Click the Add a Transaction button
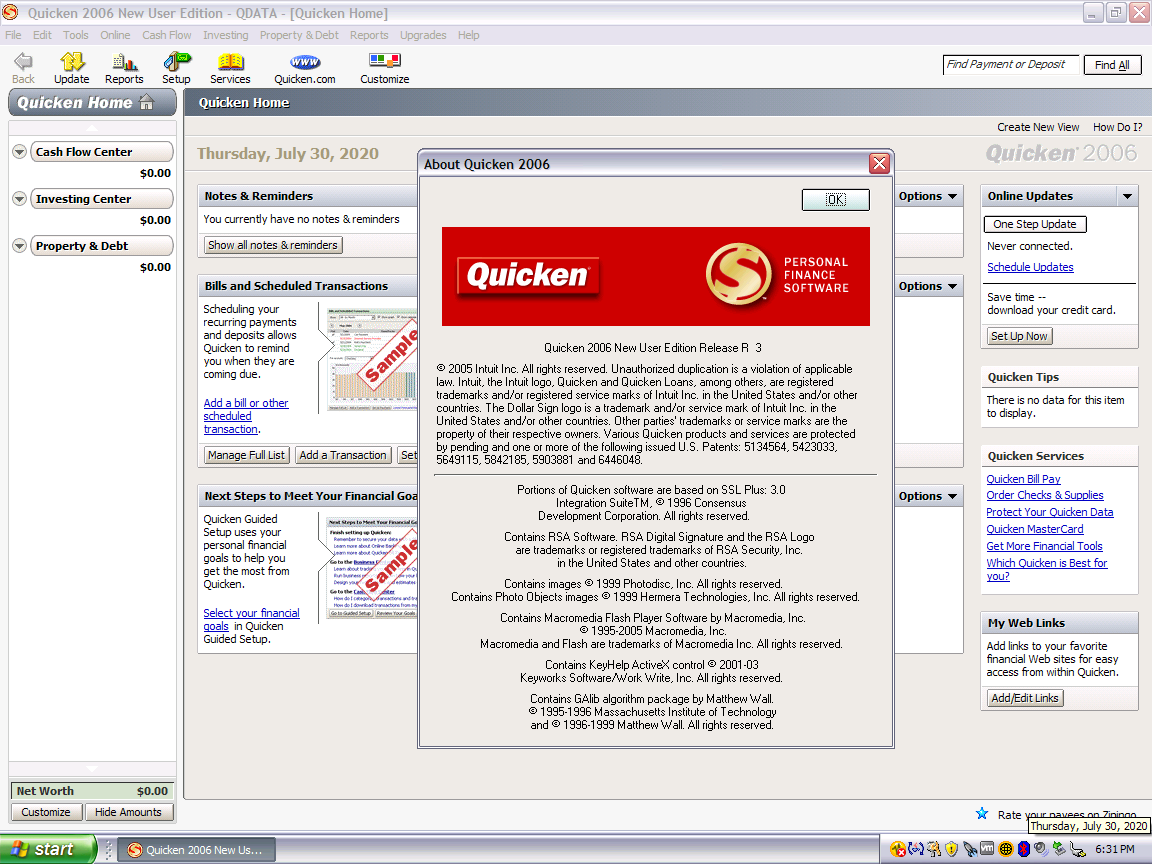Viewport: 1152px width, 864px height. [x=343, y=456]
